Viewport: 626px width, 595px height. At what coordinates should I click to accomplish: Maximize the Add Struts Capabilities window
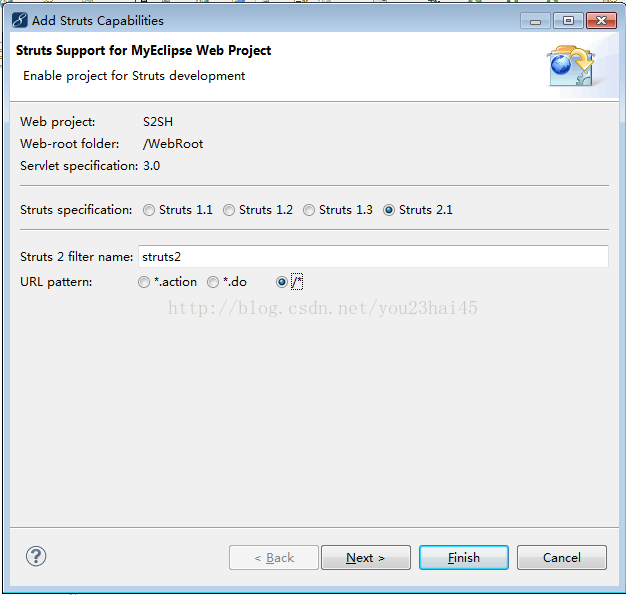point(568,21)
